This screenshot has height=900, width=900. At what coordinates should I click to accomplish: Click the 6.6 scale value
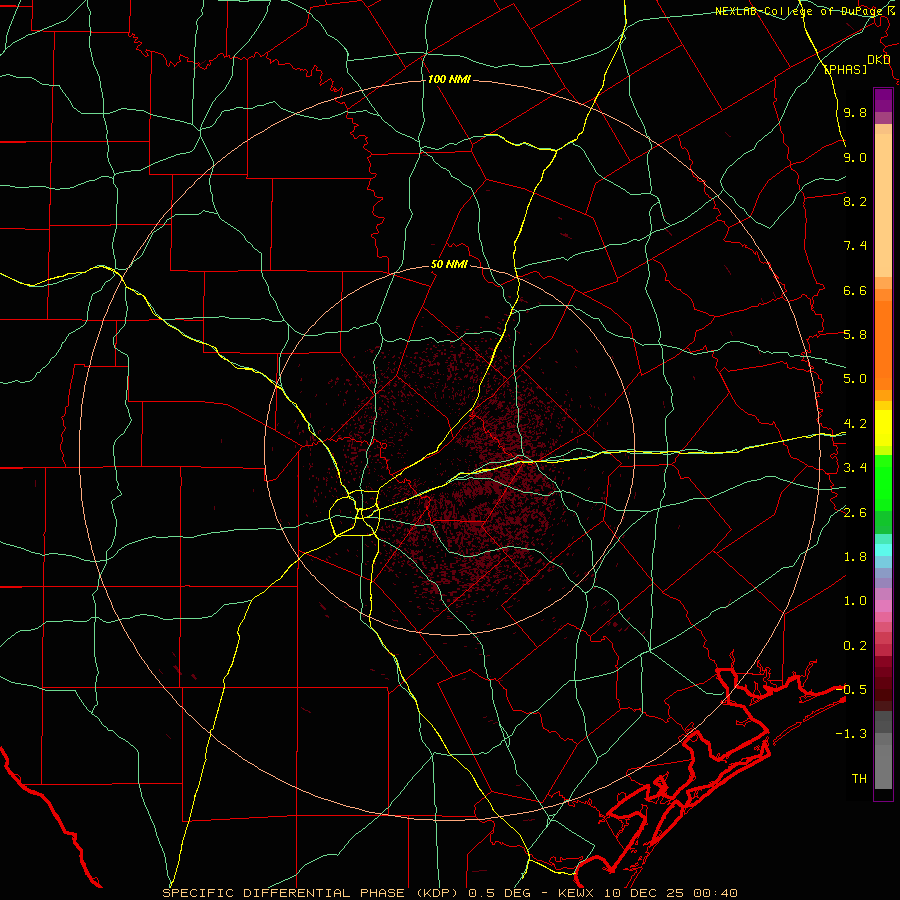[x=855, y=290]
